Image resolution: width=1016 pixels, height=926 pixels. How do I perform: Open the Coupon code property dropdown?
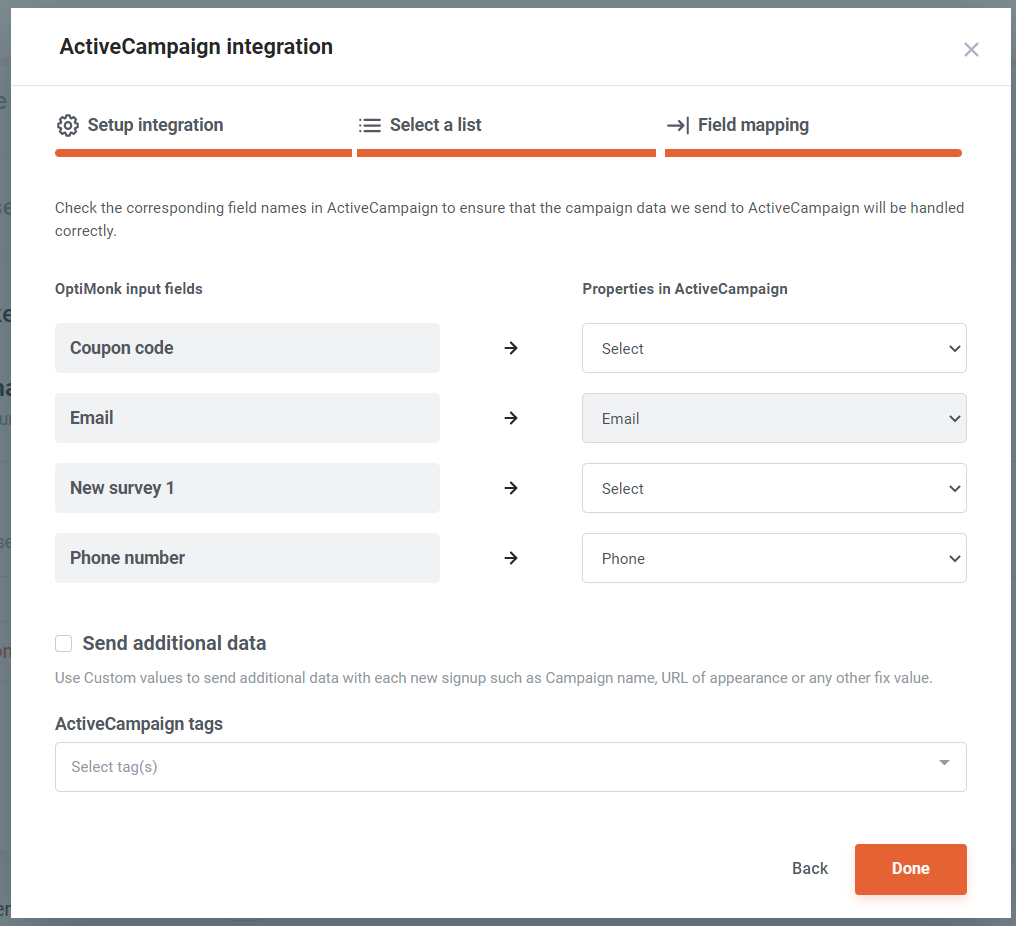(x=774, y=348)
